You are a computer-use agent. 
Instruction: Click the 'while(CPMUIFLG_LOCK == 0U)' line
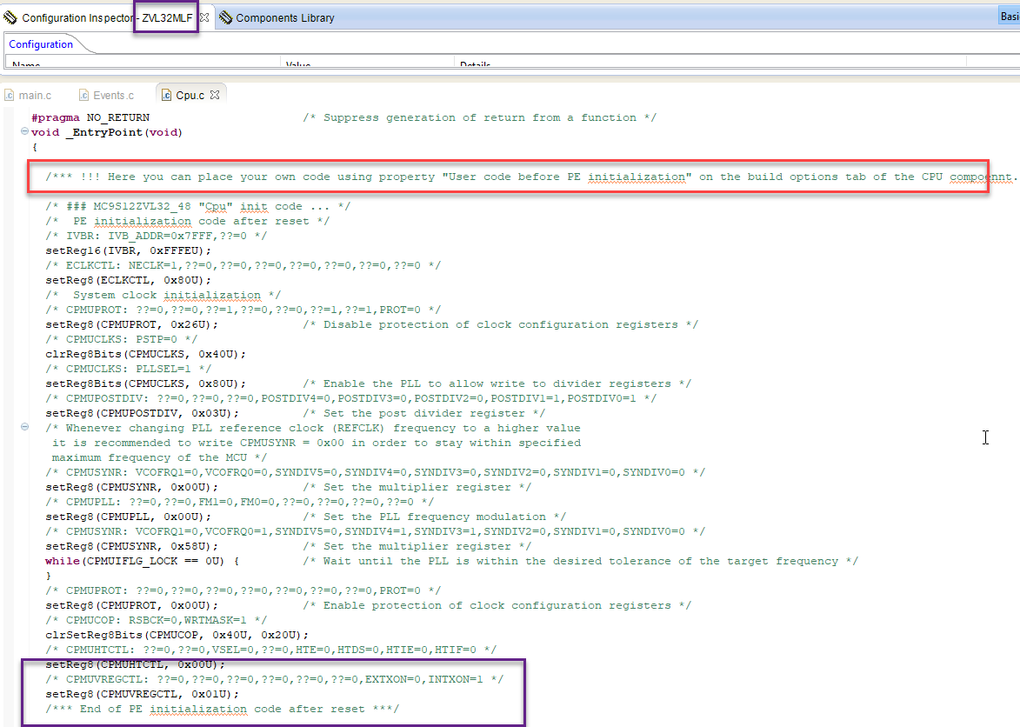click(142, 561)
